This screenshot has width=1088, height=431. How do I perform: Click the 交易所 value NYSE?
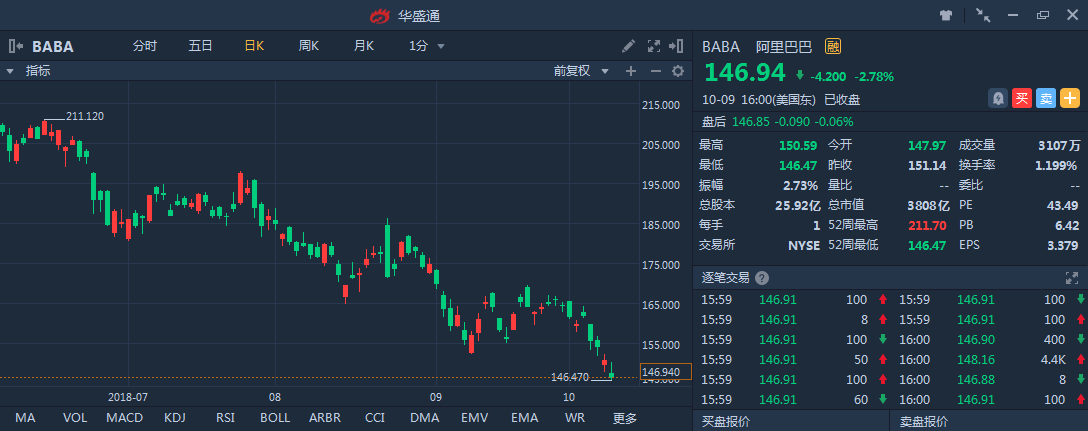804,245
